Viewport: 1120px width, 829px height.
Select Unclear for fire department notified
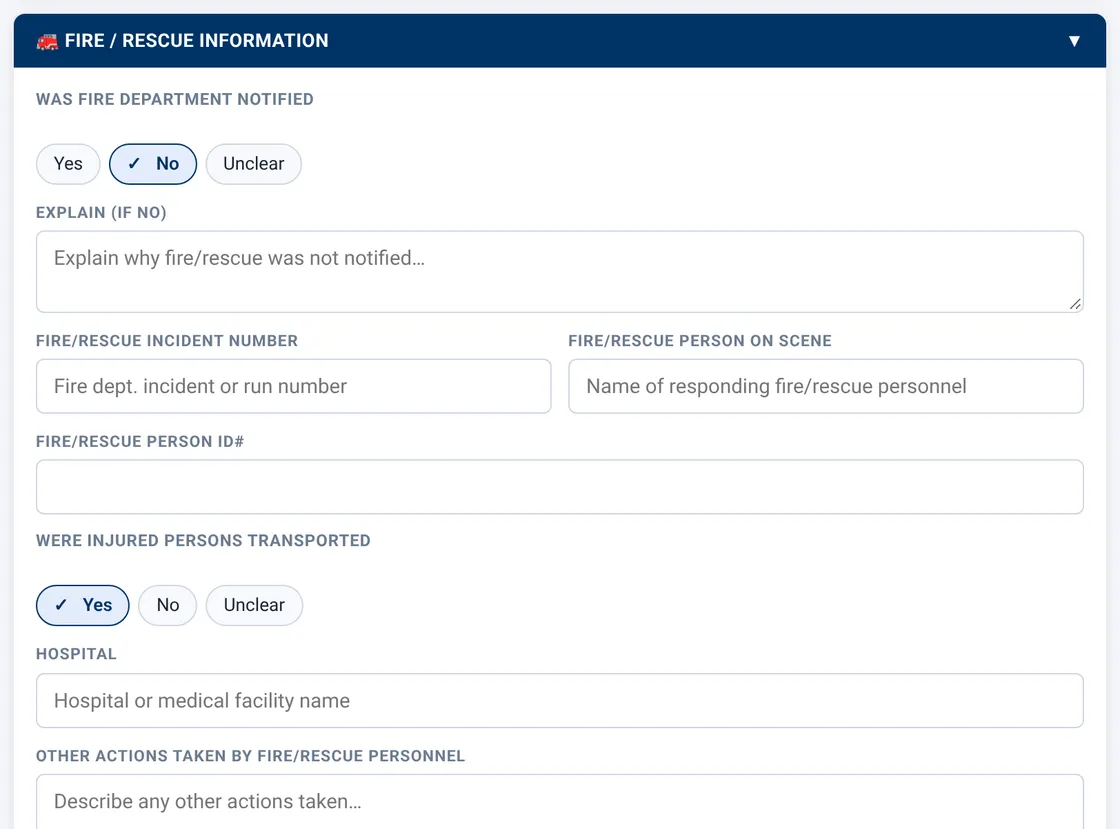click(x=254, y=164)
